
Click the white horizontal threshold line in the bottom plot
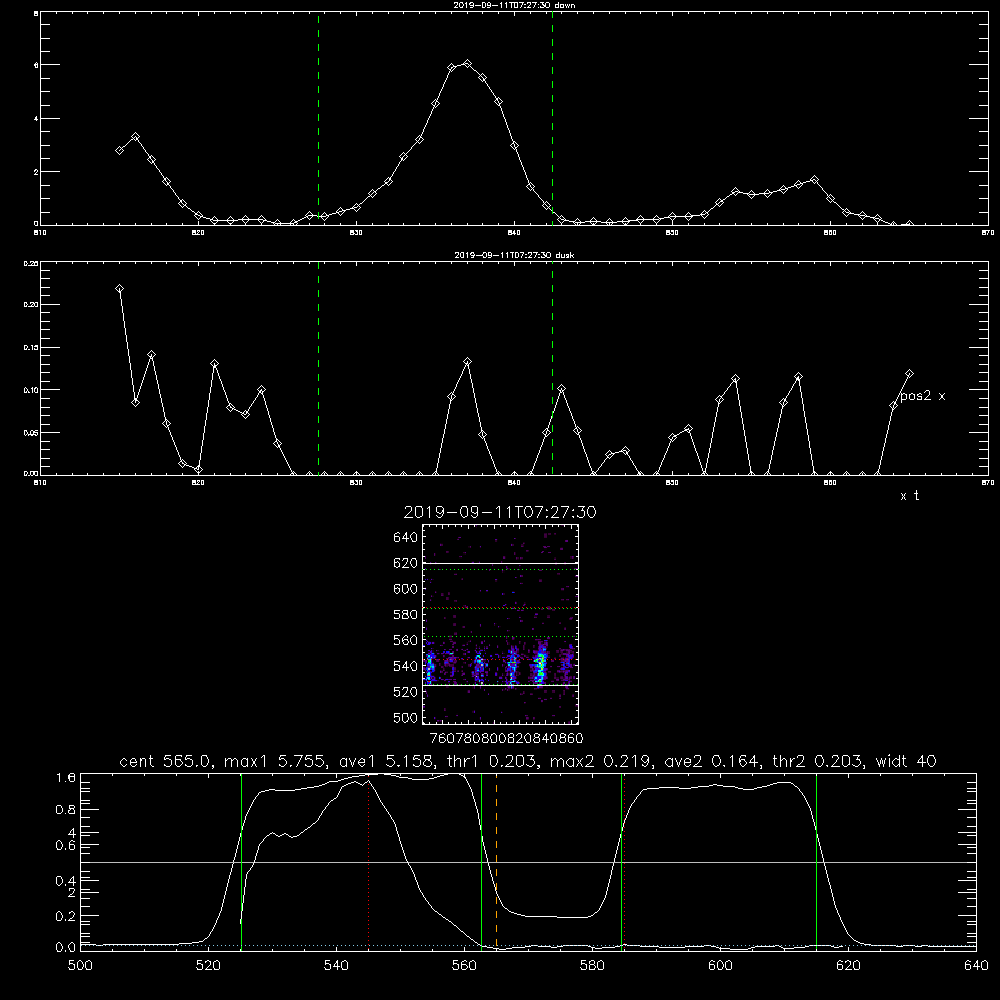click(528, 862)
